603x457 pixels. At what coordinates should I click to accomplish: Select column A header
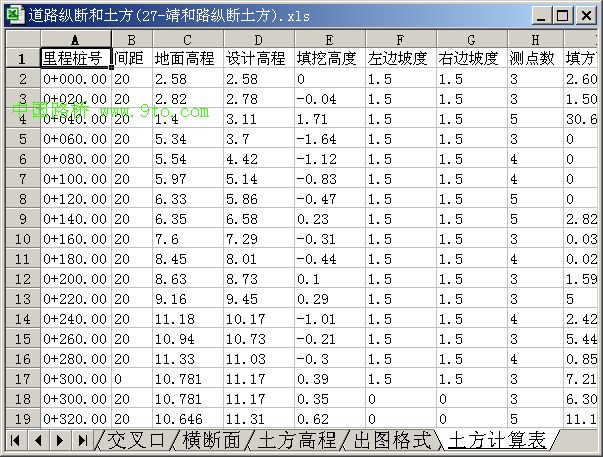pyautogui.click(x=74, y=38)
